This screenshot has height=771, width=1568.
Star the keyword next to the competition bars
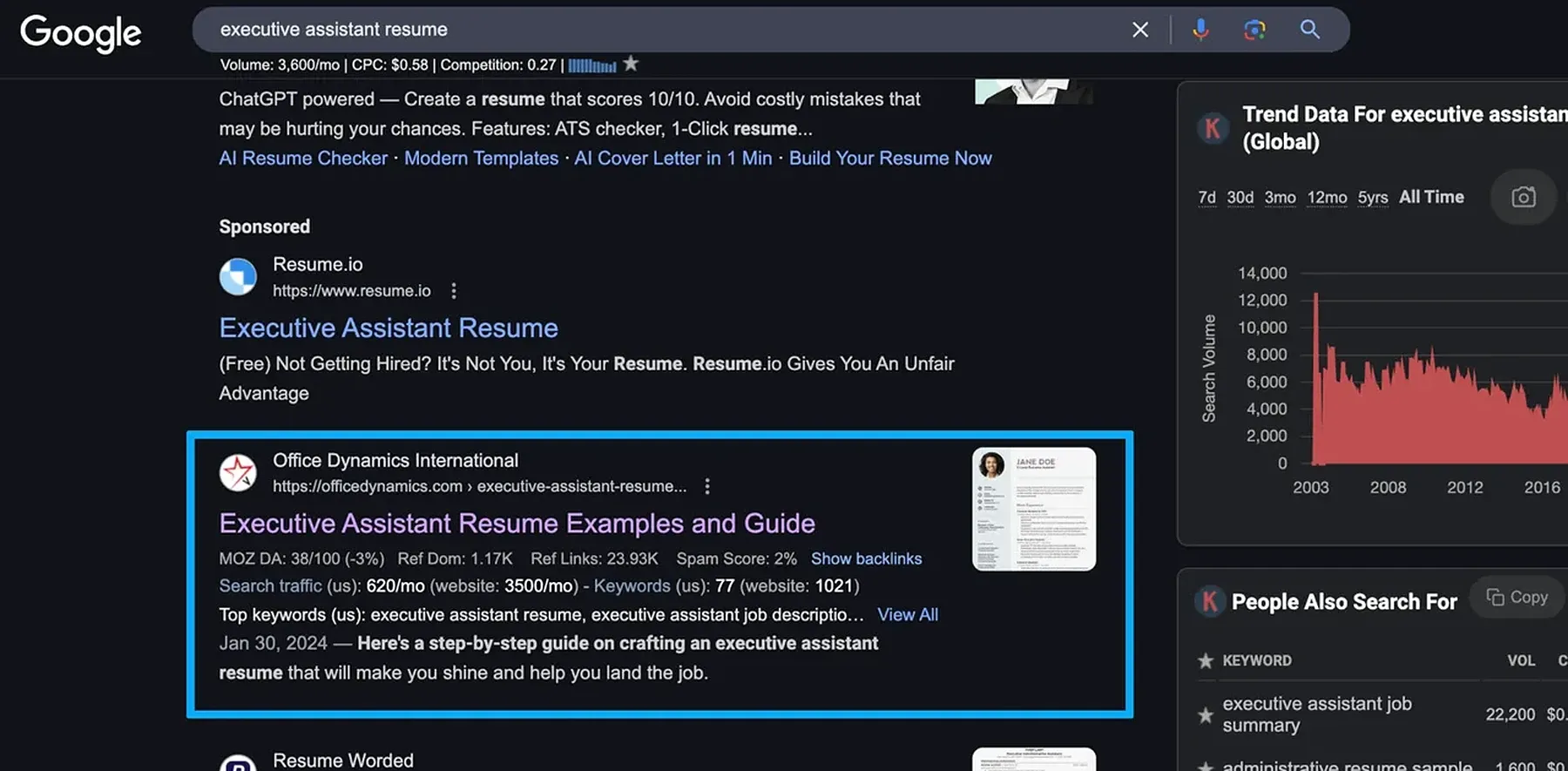(631, 64)
